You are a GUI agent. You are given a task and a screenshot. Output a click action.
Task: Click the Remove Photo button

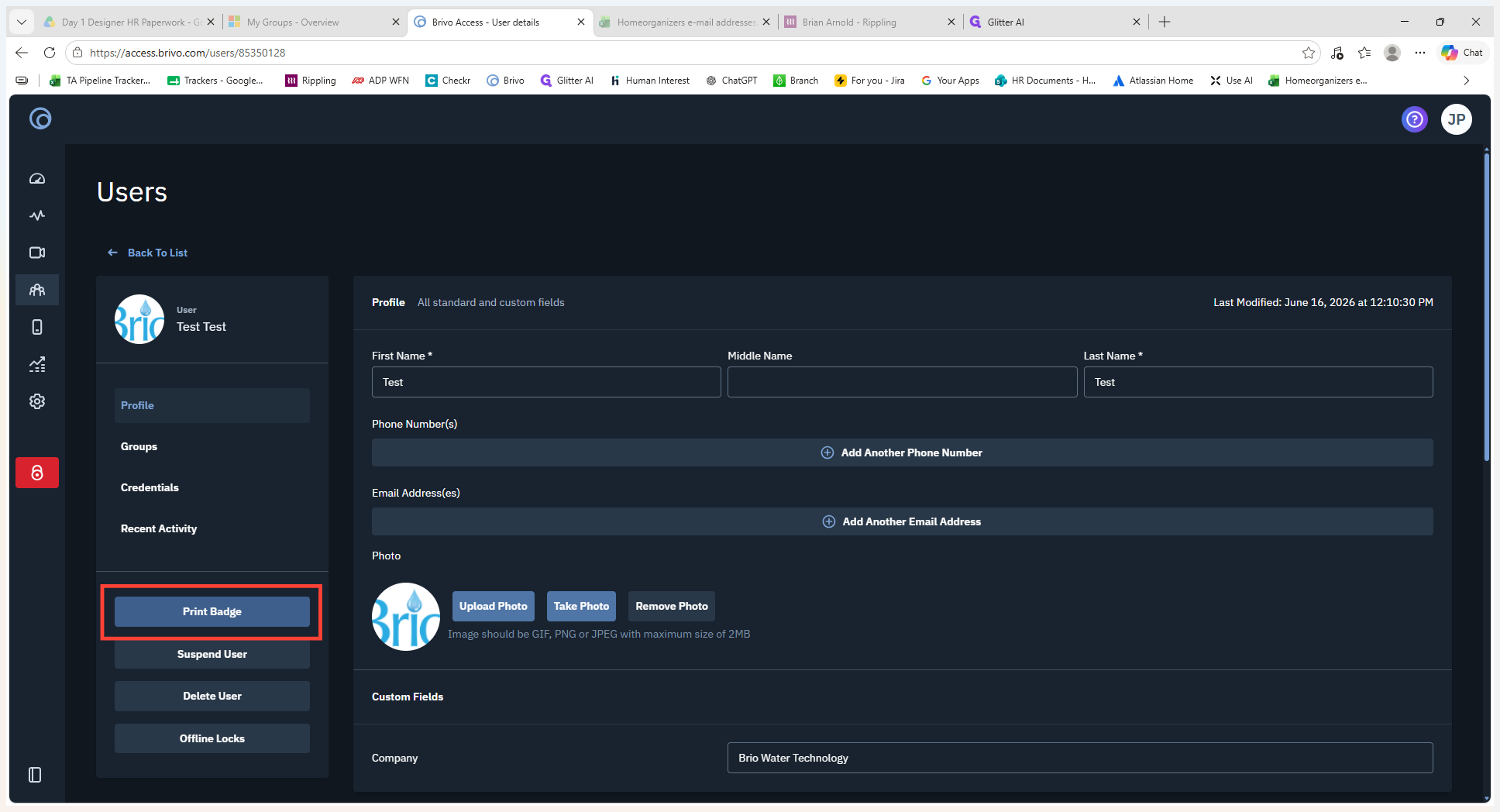click(x=672, y=606)
